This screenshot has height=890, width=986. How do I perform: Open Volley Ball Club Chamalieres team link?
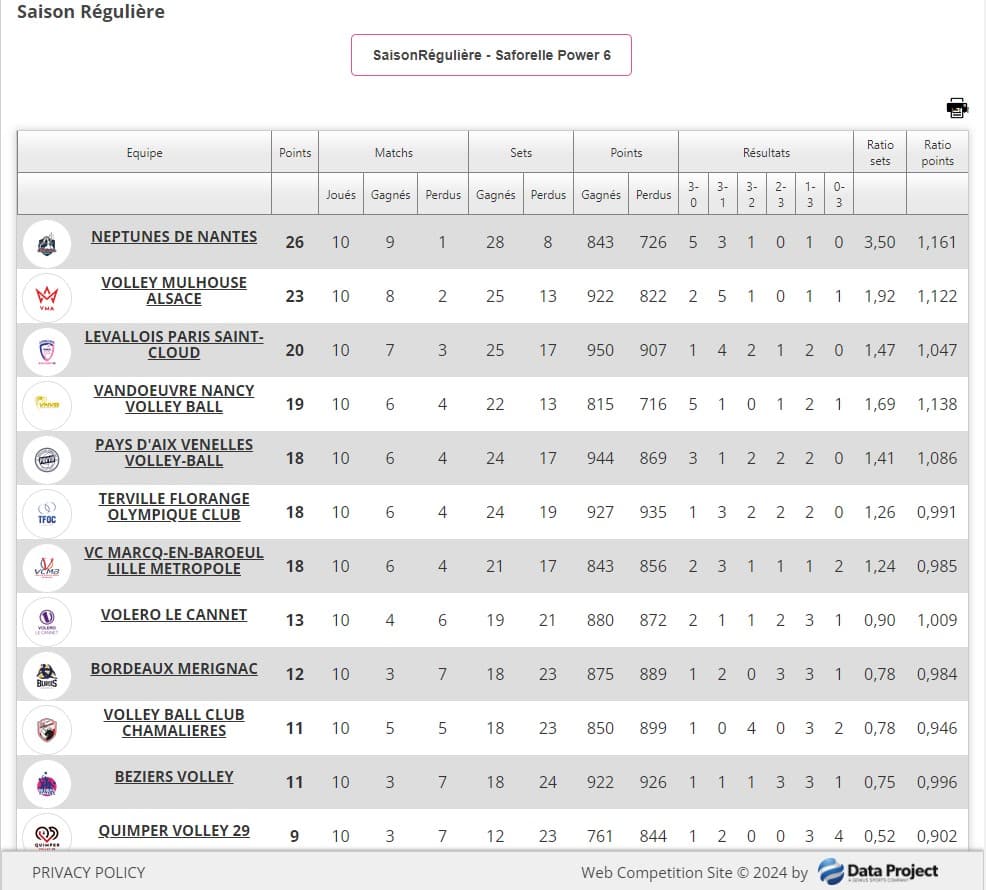click(174, 723)
